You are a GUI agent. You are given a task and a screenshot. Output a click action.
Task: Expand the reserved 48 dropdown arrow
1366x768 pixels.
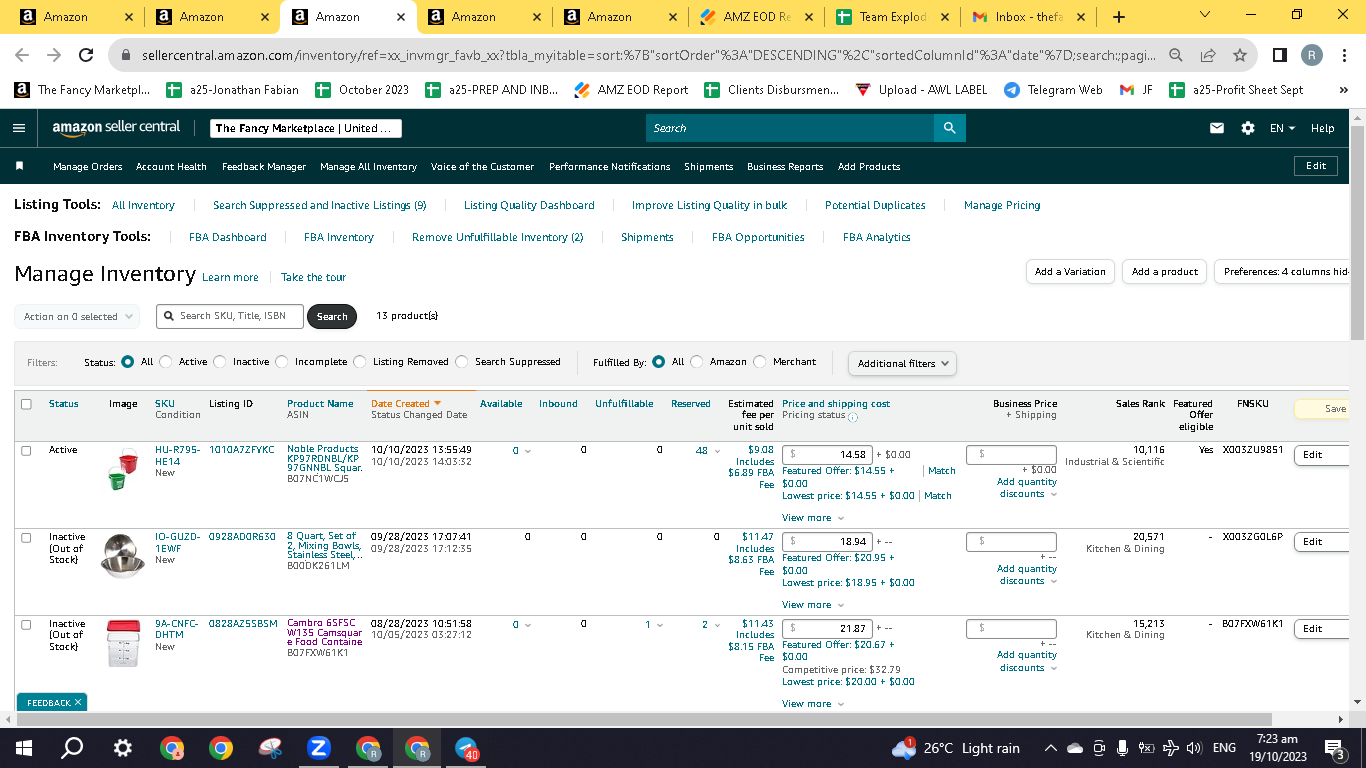(717, 451)
